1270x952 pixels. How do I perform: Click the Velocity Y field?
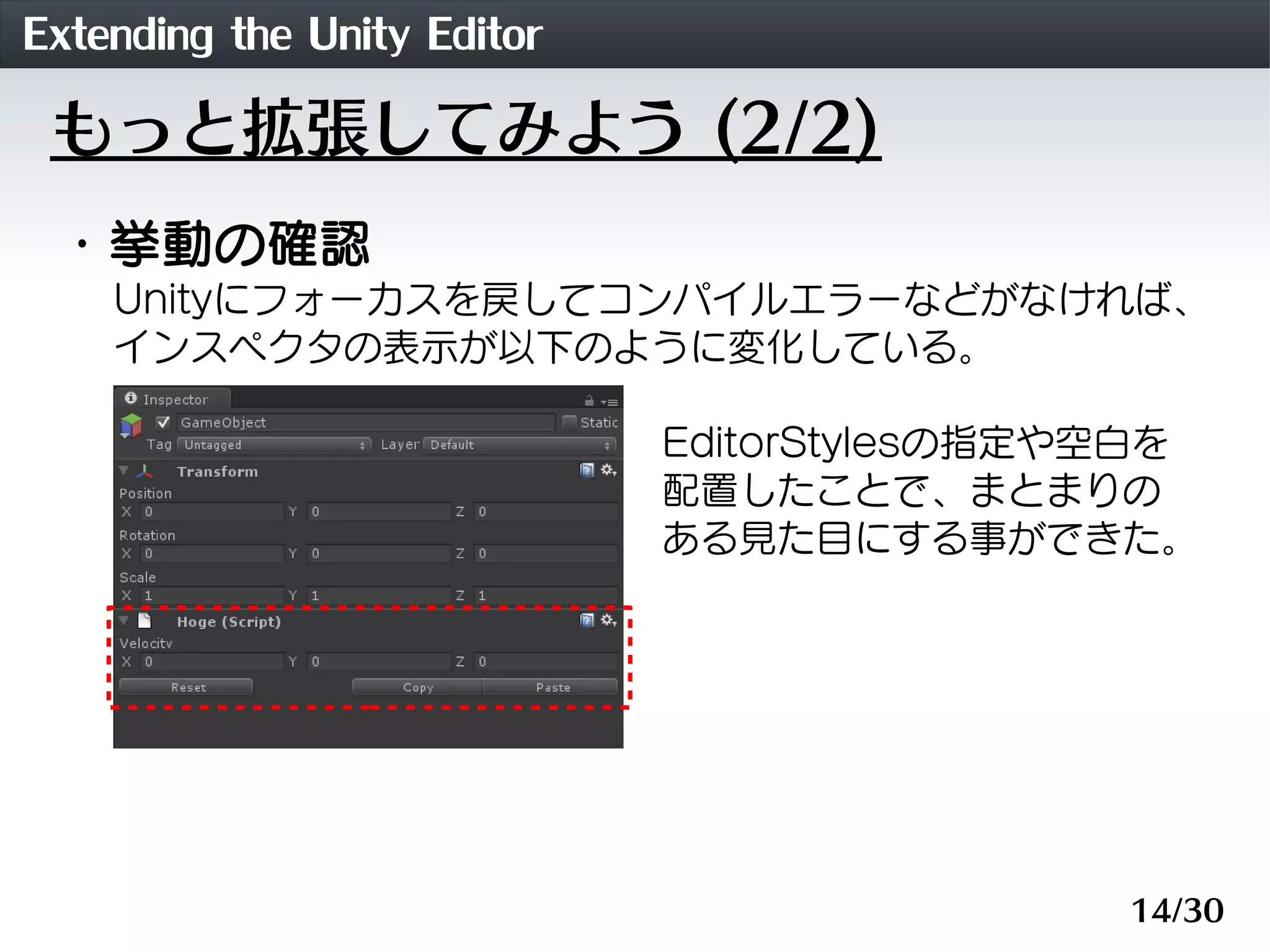click(379, 662)
